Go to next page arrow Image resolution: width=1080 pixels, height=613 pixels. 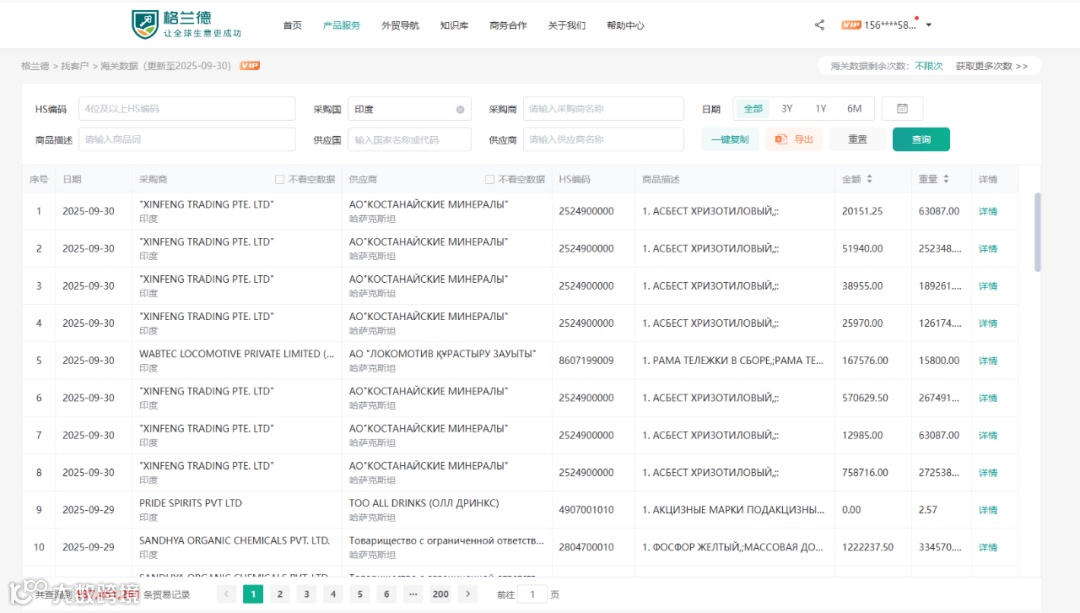[x=468, y=594]
